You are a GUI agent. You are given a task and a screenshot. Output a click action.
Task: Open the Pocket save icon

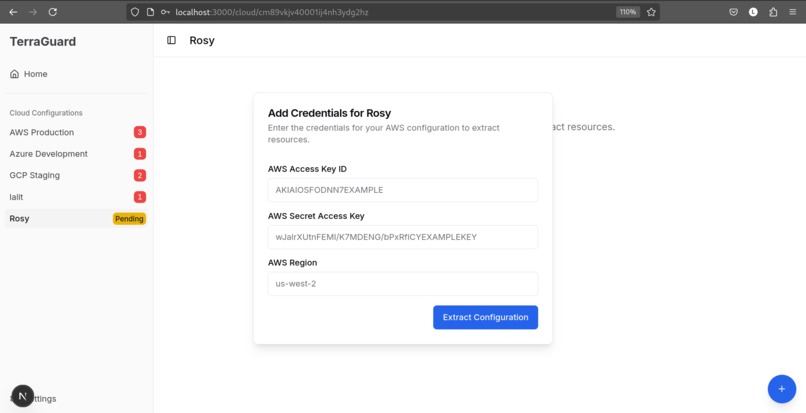[x=734, y=12]
